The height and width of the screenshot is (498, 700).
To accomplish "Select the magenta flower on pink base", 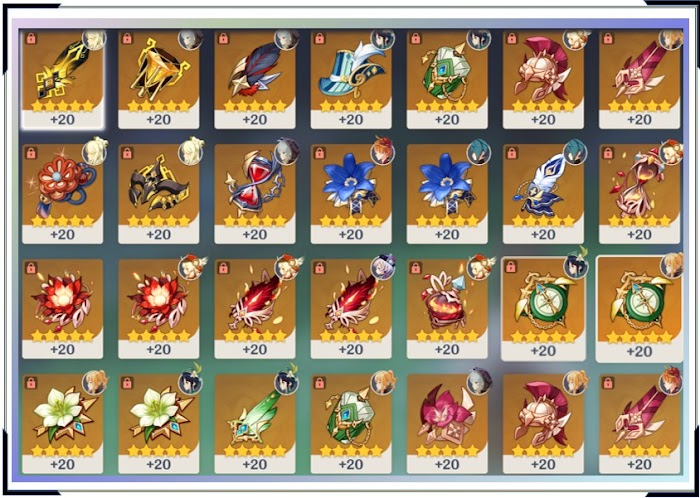I will 447,423.
